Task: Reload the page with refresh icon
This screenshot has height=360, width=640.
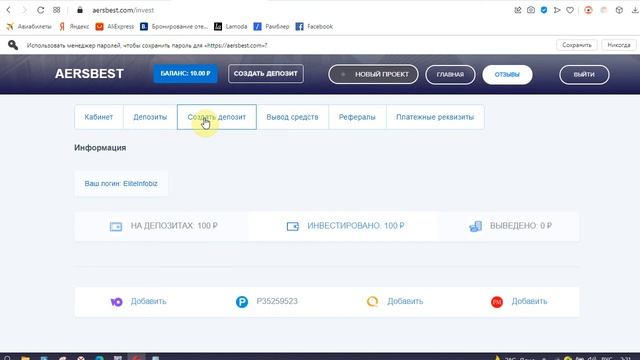Action: (40, 10)
